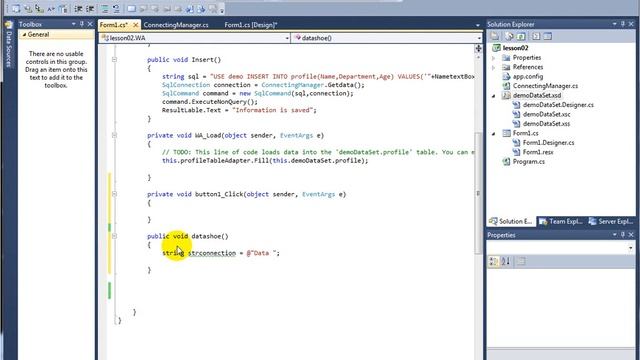Clear all bookmarks toolbar icon
This screenshot has height=360, width=640.
213,9
